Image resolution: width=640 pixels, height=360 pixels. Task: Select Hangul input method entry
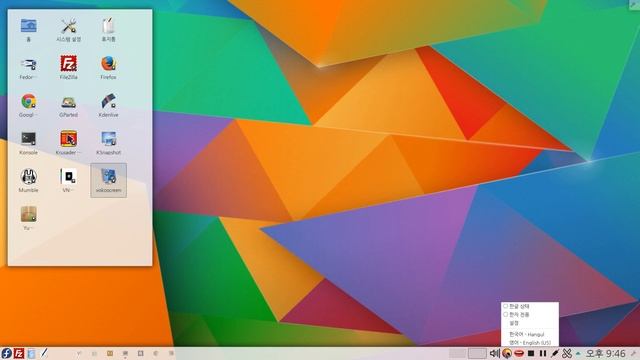tap(529, 334)
